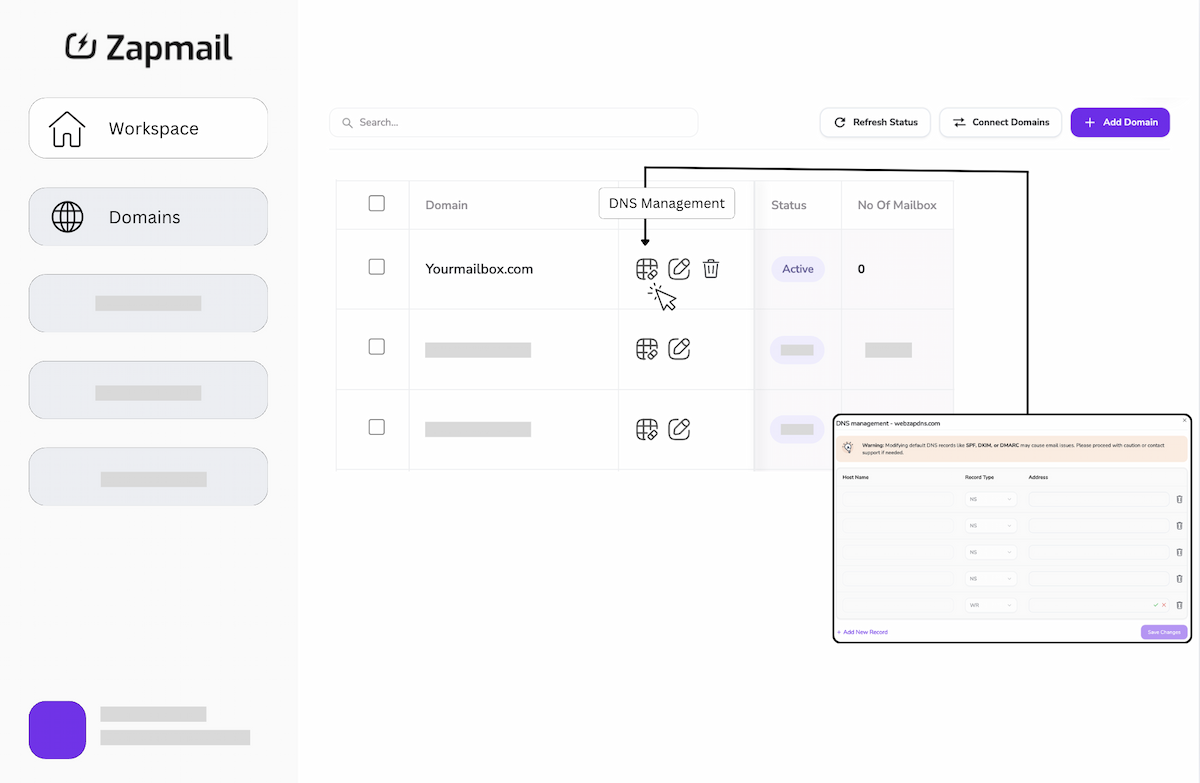
Task: Click the Status column header
Action: click(x=789, y=205)
